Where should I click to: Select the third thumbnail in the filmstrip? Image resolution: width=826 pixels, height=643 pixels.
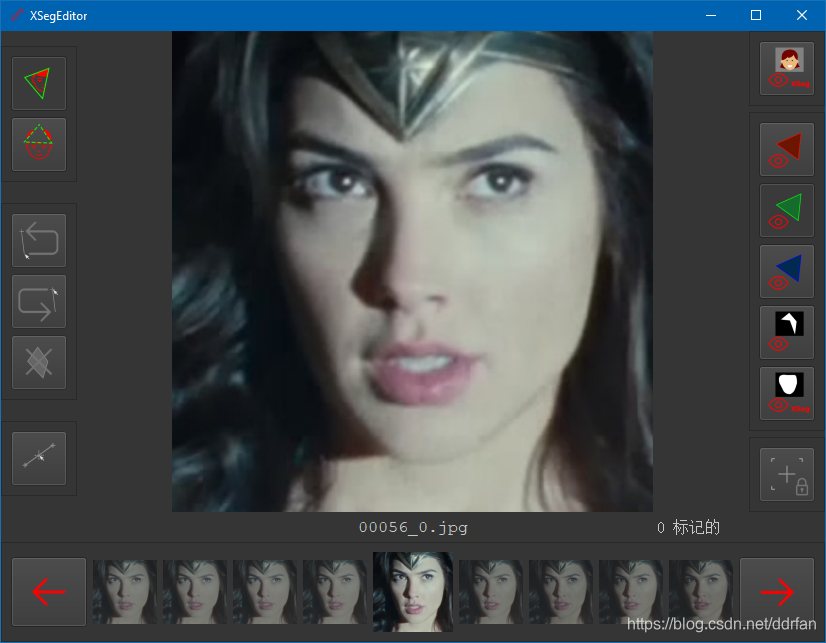pyautogui.click(x=265, y=592)
